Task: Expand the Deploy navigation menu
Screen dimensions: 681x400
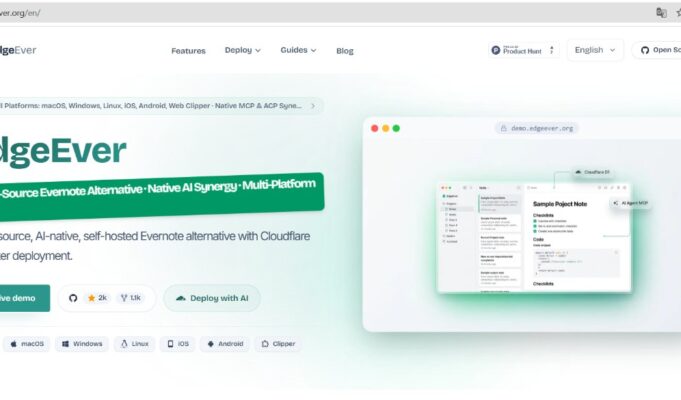Action: pyautogui.click(x=243, y=50)
